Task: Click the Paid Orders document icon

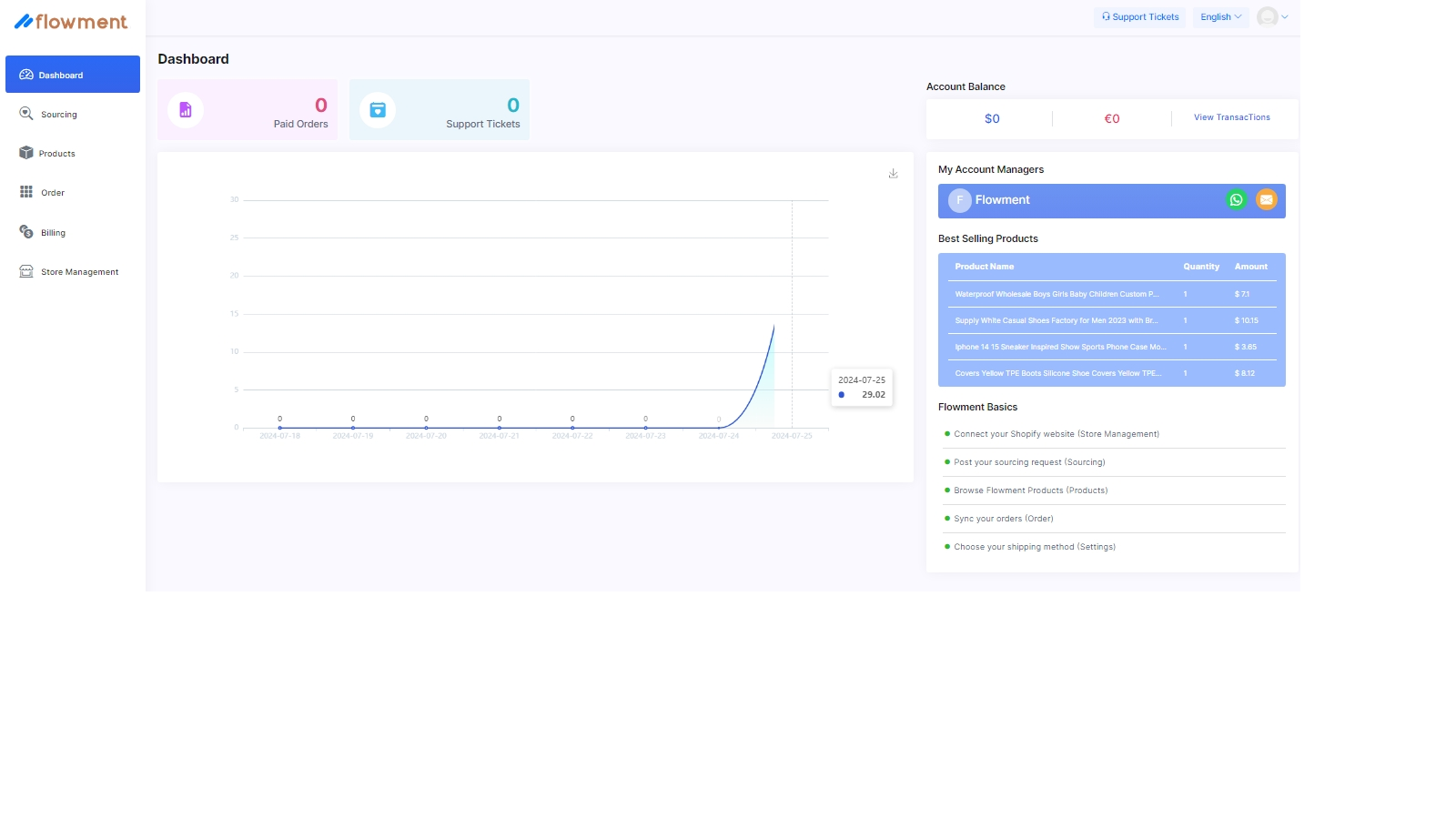Action: click(186, 110)
